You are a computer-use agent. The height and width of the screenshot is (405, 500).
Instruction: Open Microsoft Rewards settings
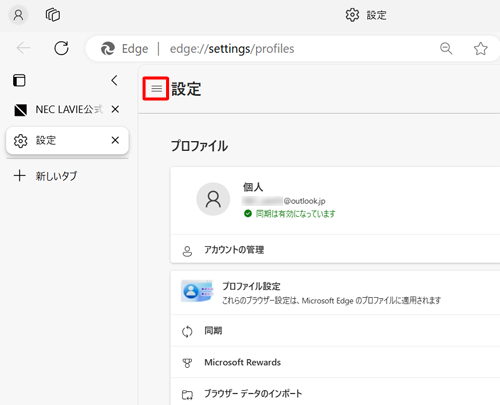click(x=335, y=362)
